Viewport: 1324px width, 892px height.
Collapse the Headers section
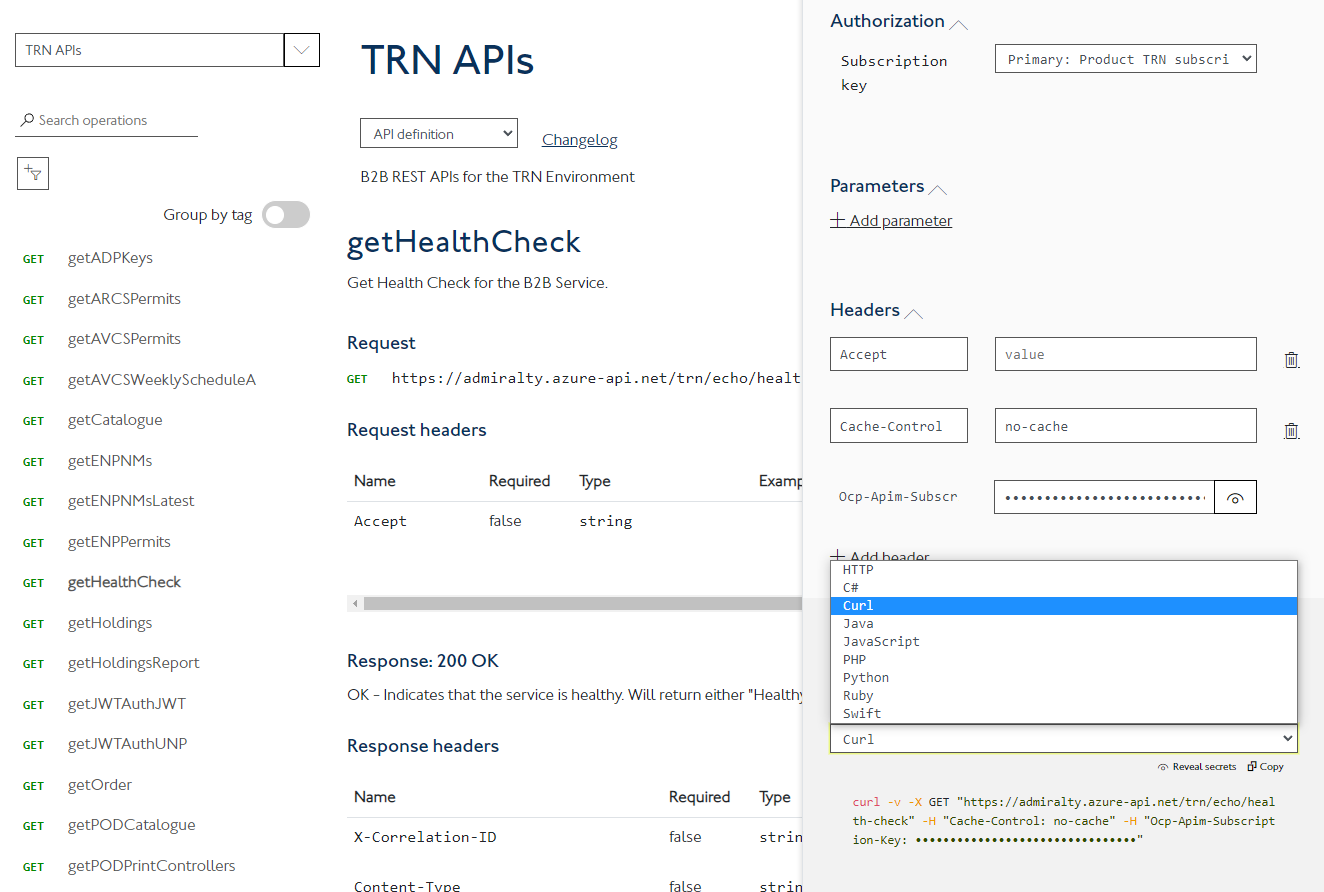tap(913, 312)
